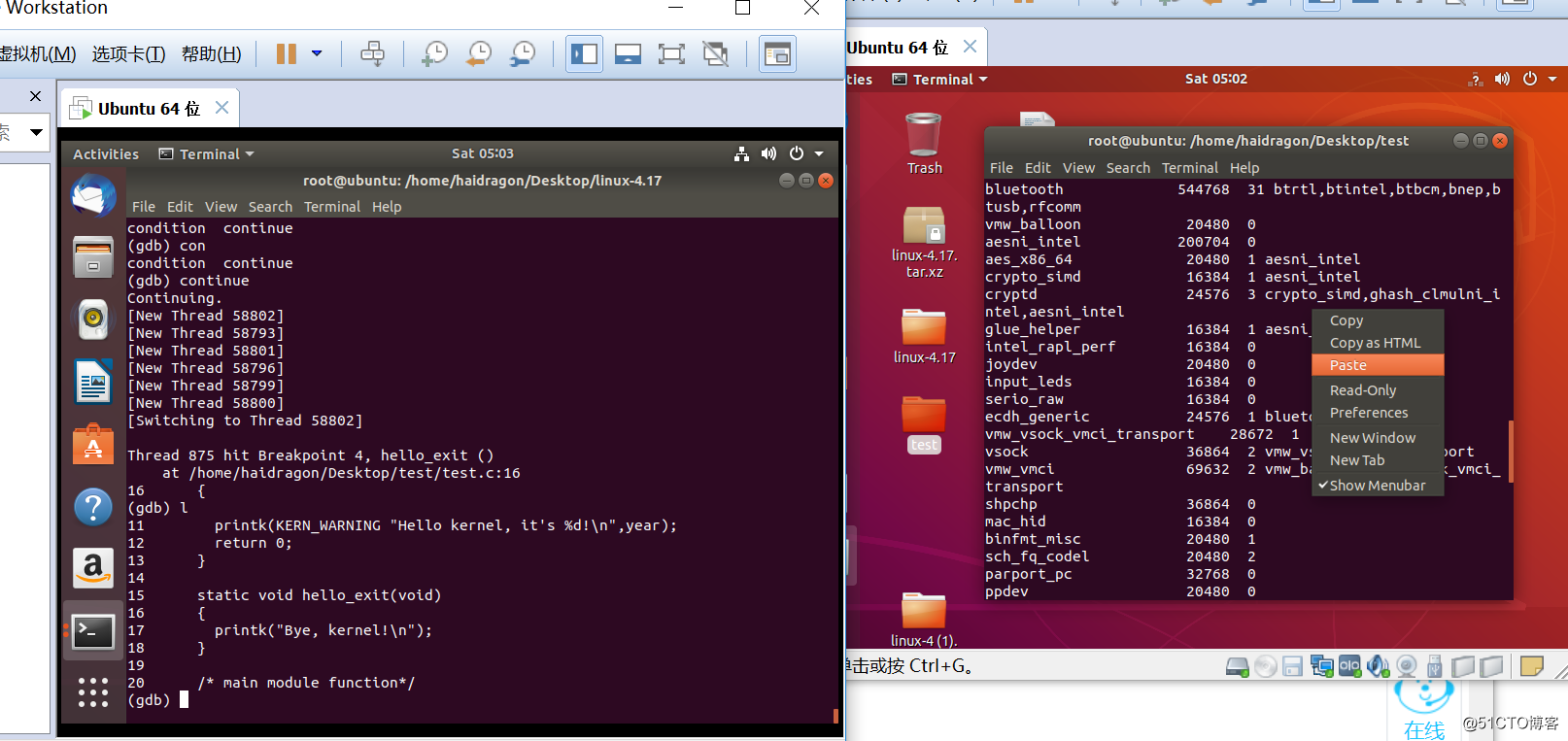Open File menu in linux-4.17 terminal

click(x=144, y=207)
